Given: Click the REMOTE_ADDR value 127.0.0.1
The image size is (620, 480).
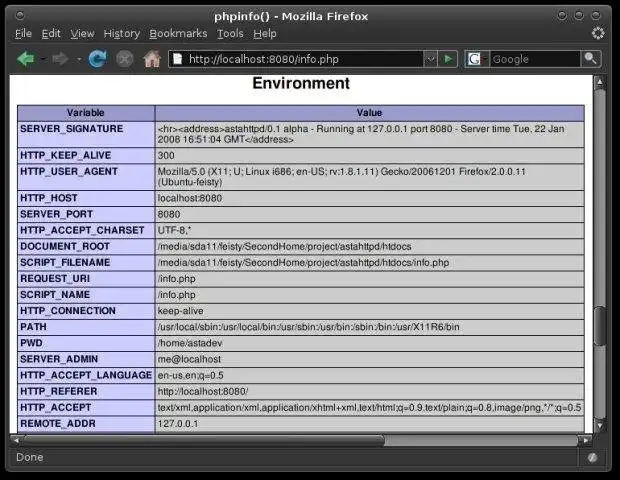Looking at the screenshot, I should [x=178, y=423].
